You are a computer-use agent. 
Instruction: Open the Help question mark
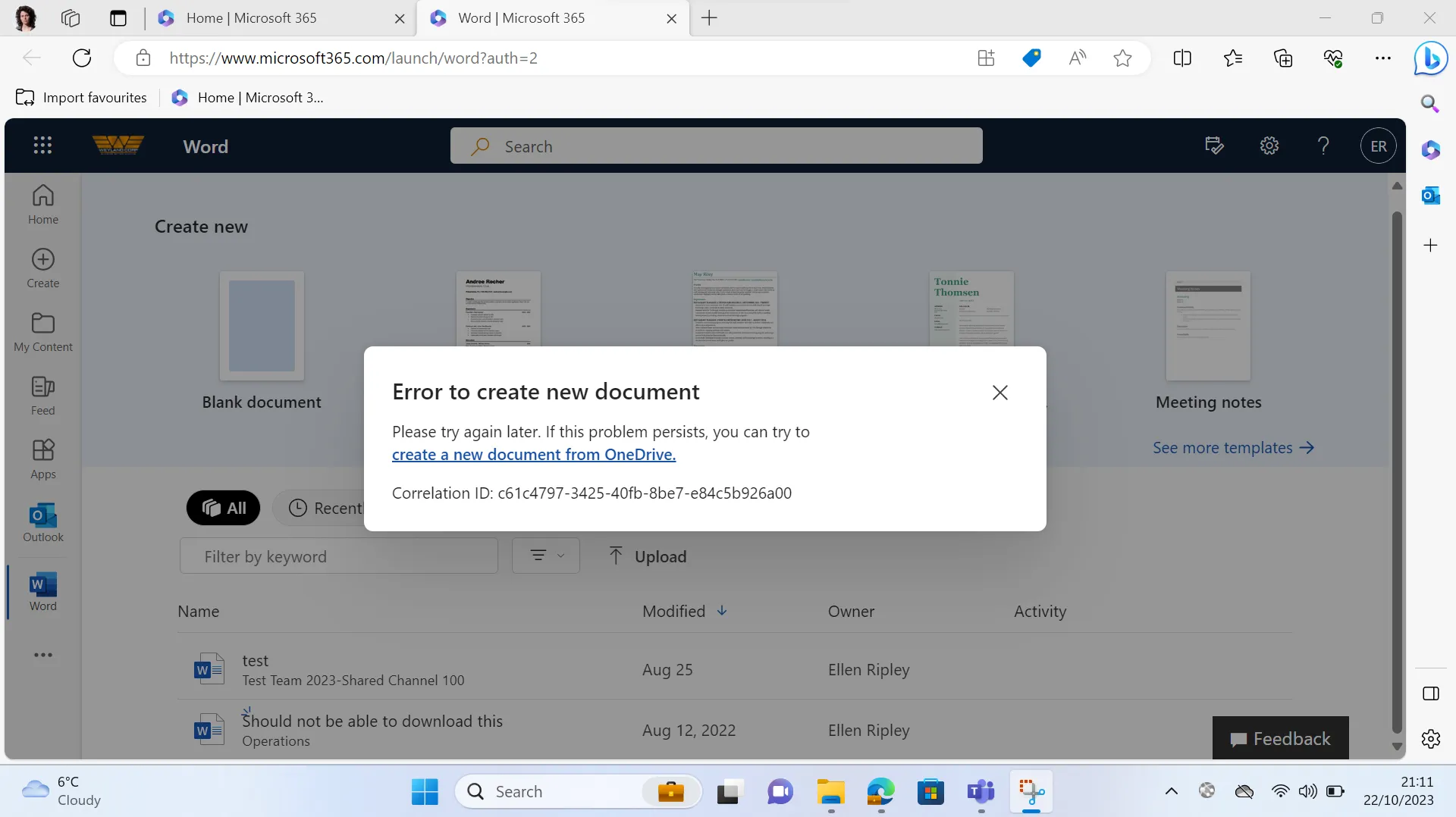click(1323, 146)
